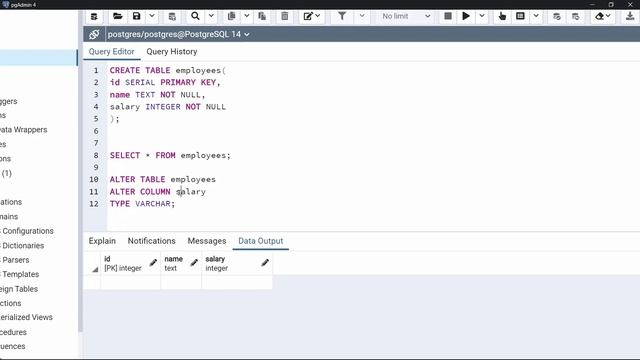This screenshot has width=640, height=360.
Task: Click the Filter funnel icon
Action: click(x=342, y=16)
